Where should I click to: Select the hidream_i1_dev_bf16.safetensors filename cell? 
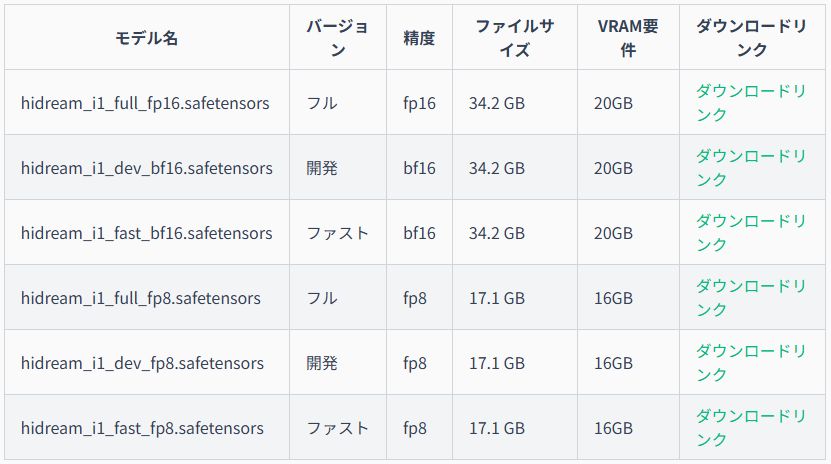147,168
